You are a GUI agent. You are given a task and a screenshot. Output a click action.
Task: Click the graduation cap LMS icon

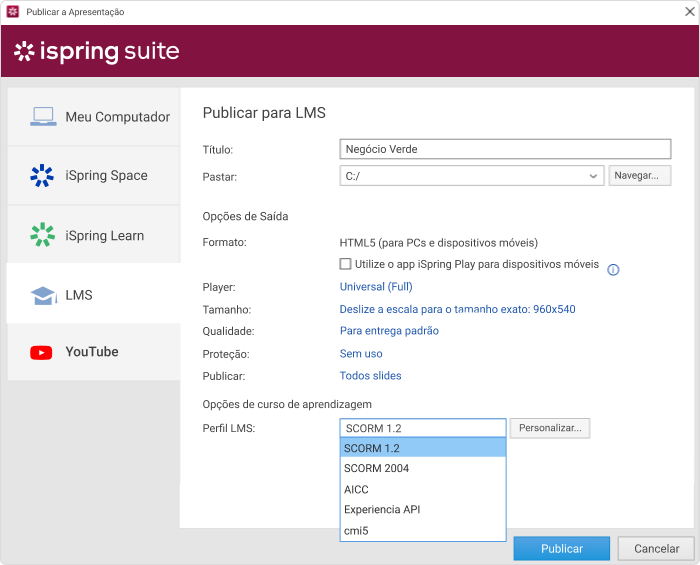pos(43,295)
